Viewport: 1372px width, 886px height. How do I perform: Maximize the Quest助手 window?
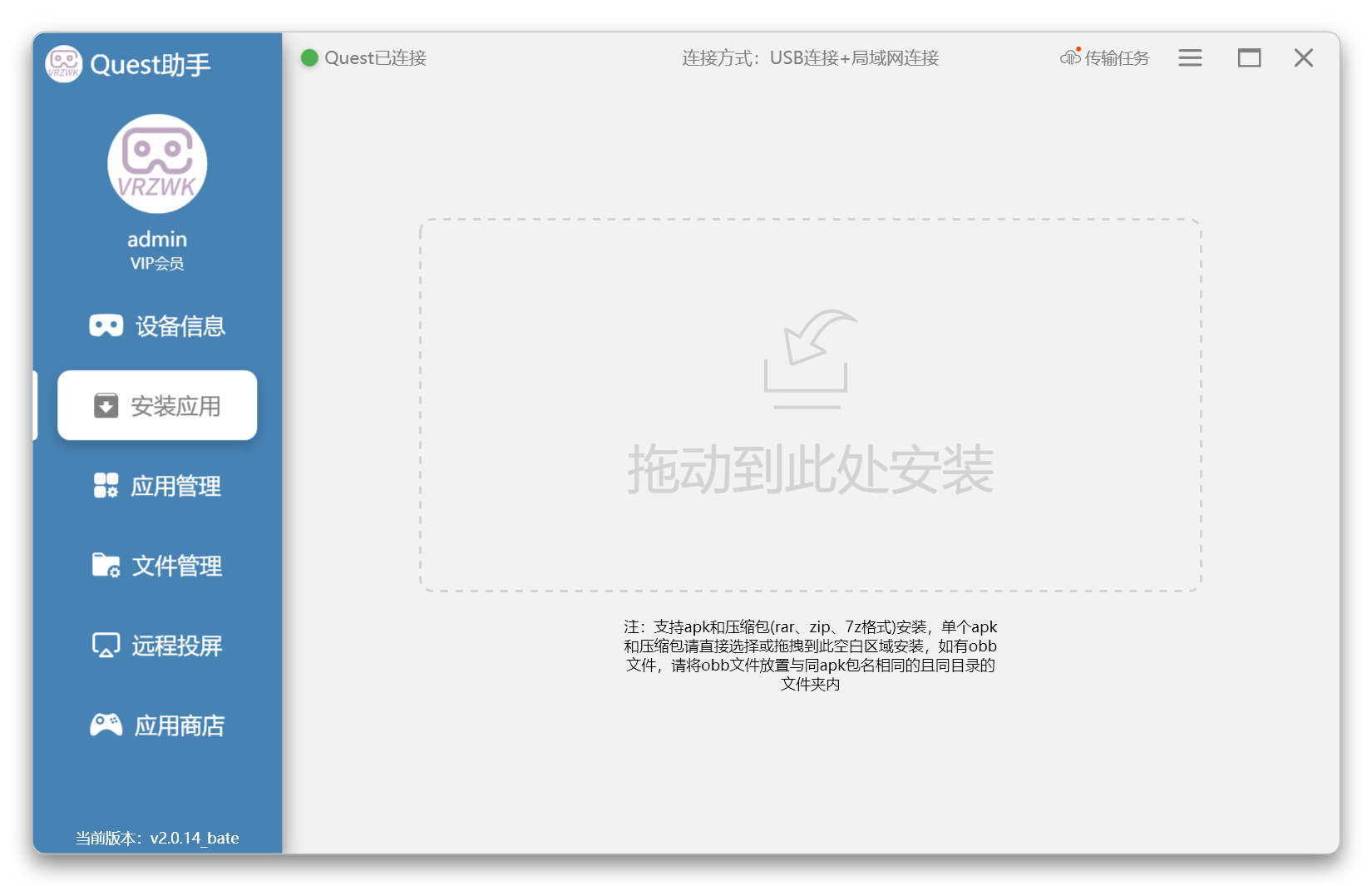1249,57
